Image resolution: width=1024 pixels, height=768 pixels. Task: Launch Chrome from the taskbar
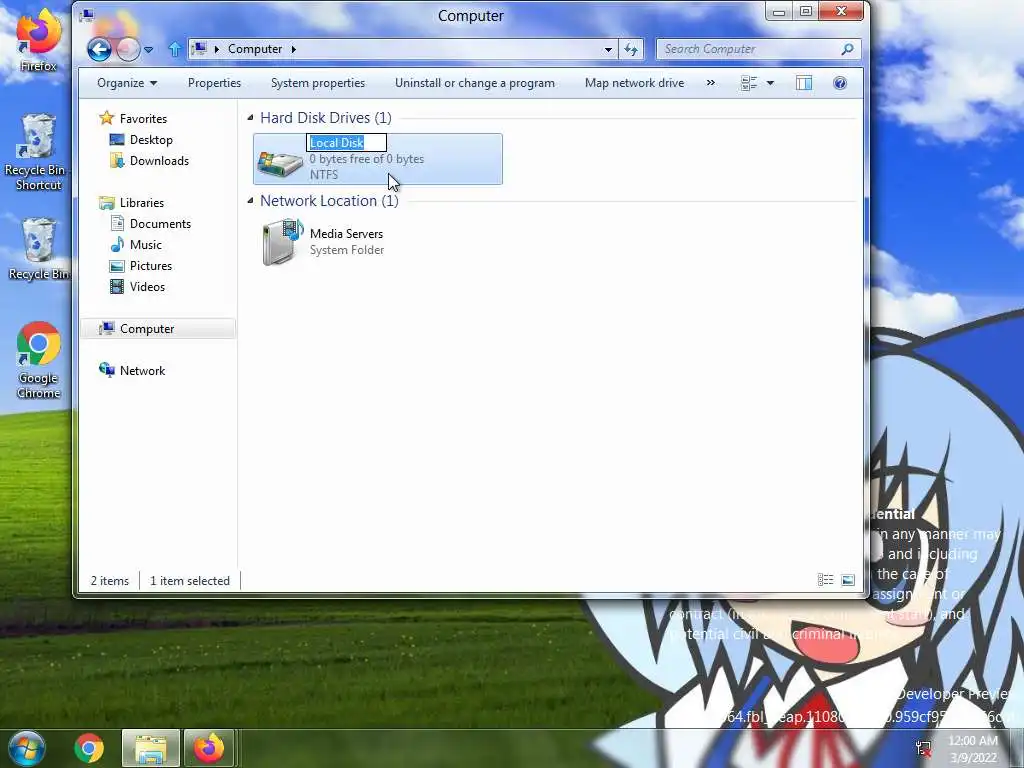pyautogui.click(x=89, y=748)
